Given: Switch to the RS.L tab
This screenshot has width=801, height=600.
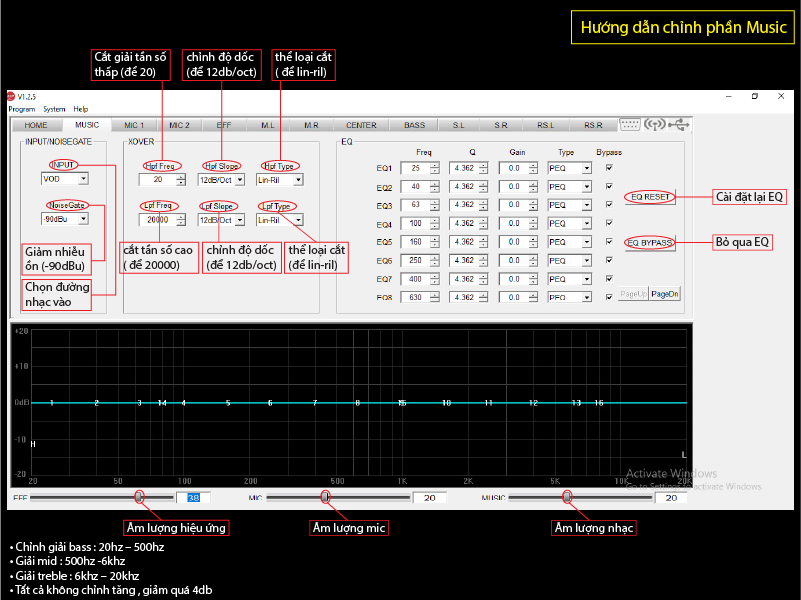Looking at the screenshot, I should (x=545, y=125).
